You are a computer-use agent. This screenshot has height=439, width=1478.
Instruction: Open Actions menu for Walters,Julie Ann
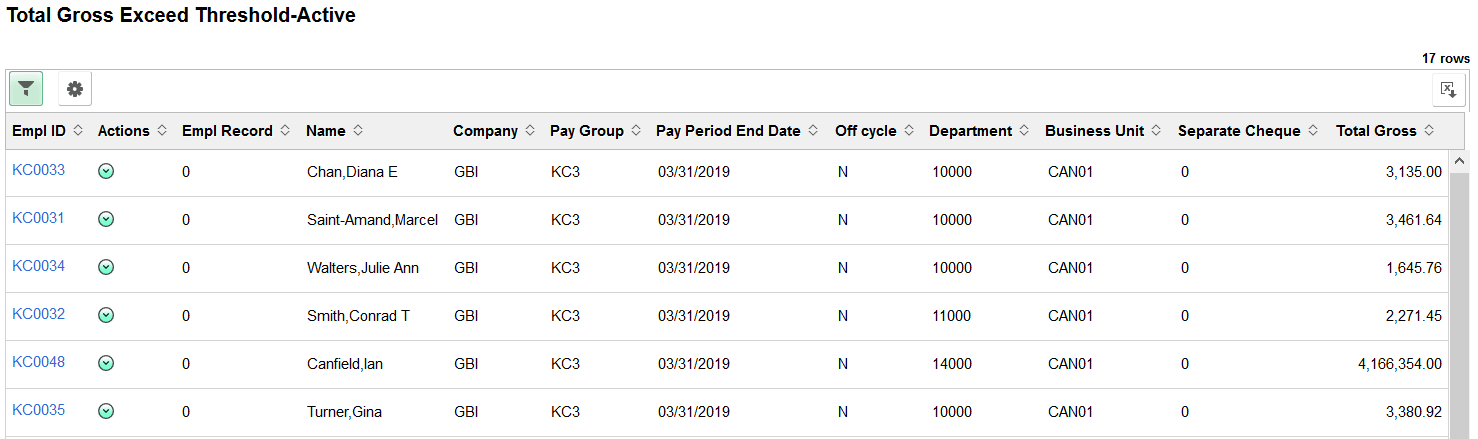[106, 267]
